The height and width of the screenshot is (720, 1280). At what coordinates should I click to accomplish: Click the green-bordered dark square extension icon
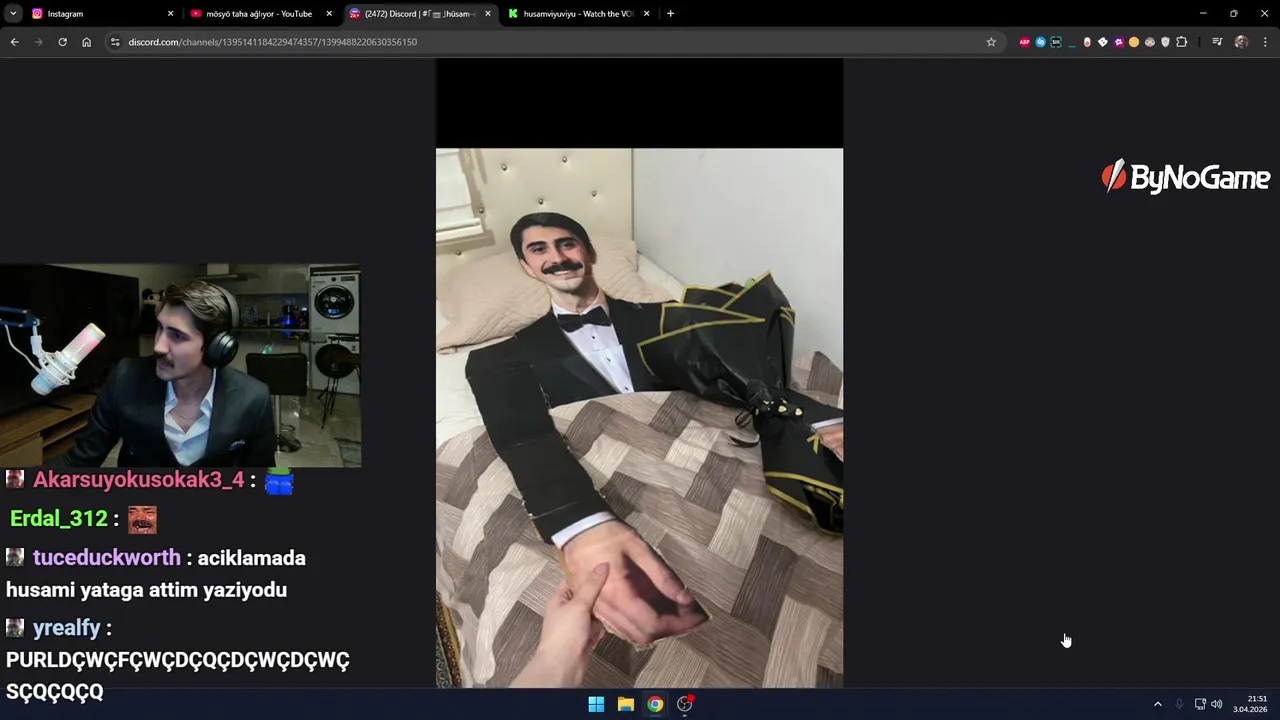coord(1056,42)
